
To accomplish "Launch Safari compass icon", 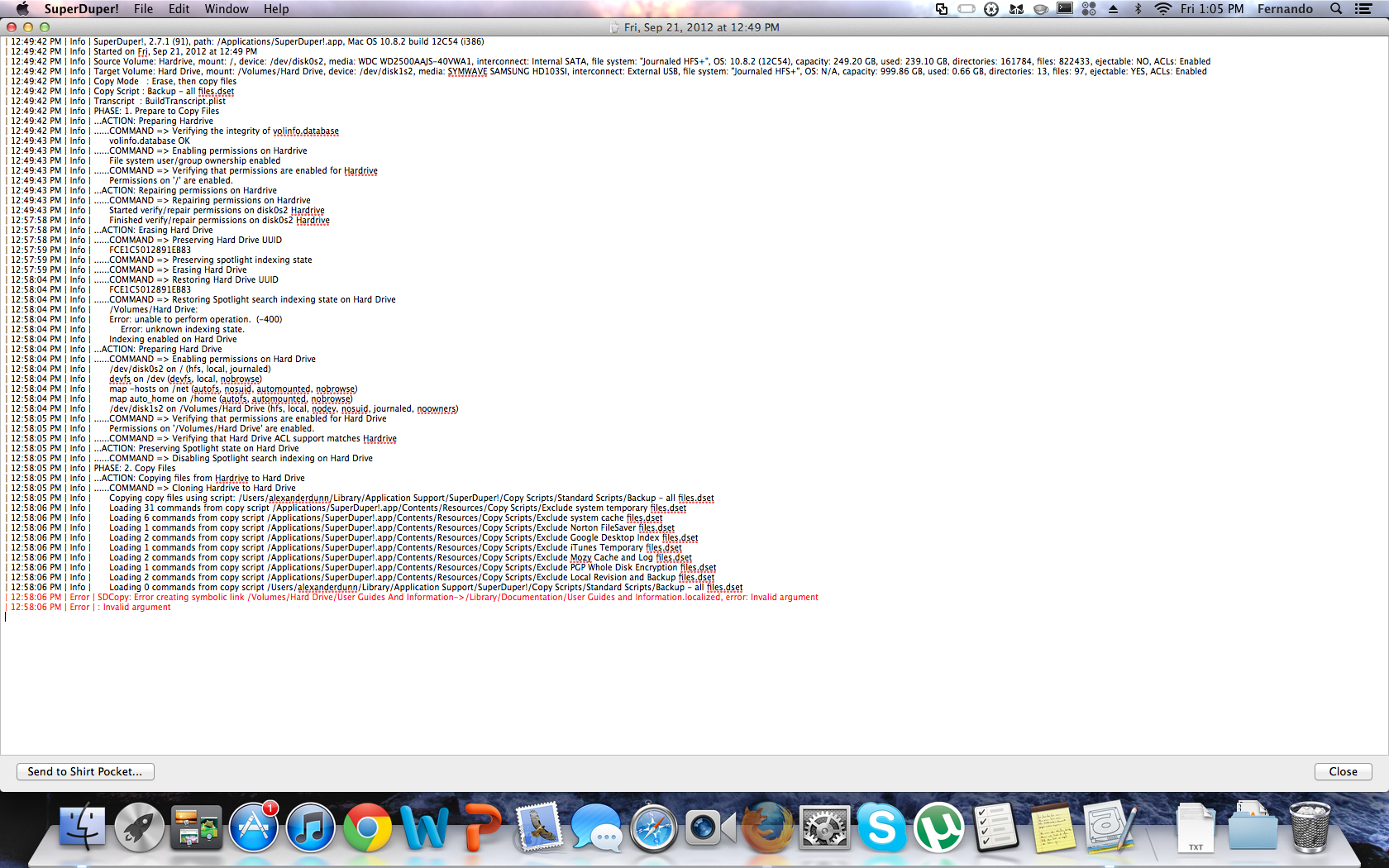I will (653, 827).
